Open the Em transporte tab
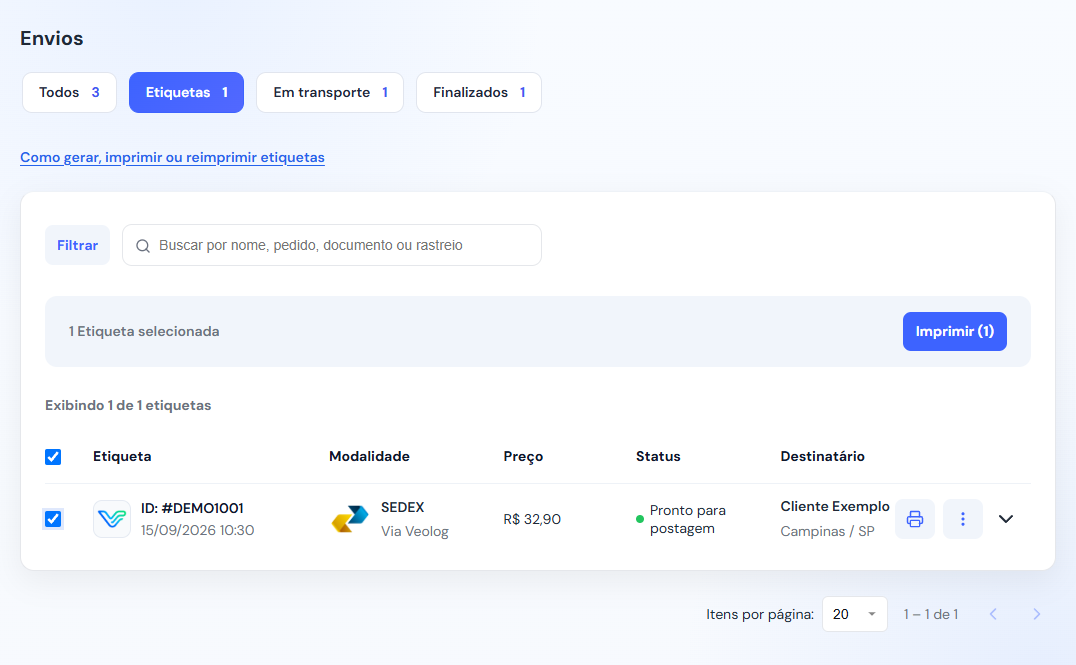This screenshot has width=1076, height=665. pos(330,93)
